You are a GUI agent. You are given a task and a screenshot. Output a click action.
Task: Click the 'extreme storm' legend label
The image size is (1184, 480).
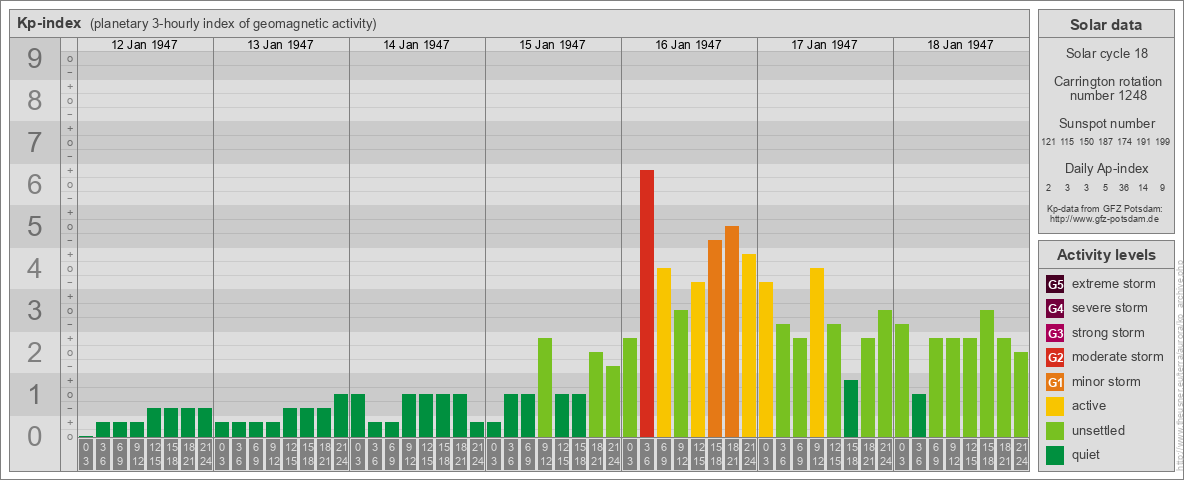click(x=1114, y=285)
